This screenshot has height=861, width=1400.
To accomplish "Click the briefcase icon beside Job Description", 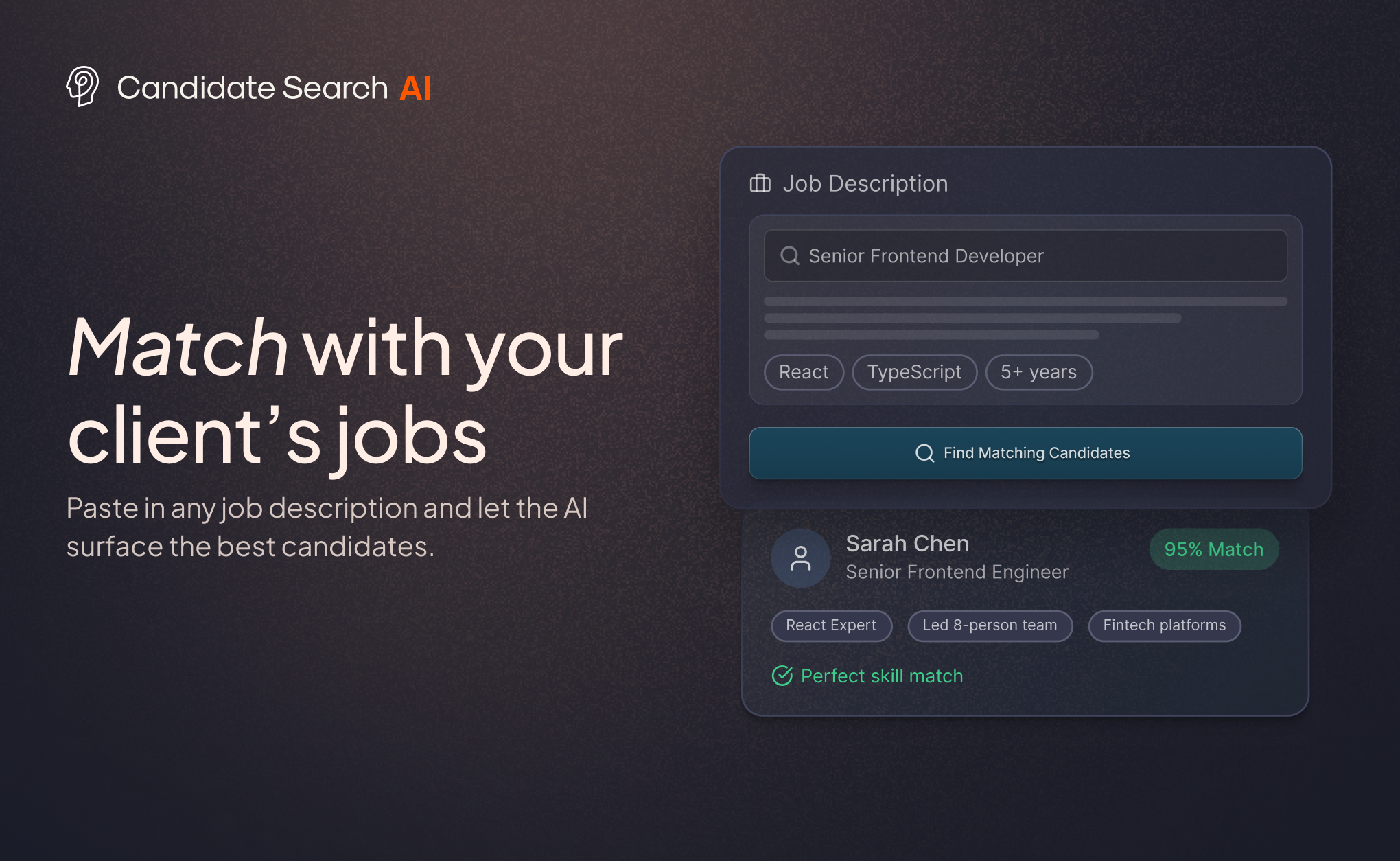I will click(x=760, y=183).
